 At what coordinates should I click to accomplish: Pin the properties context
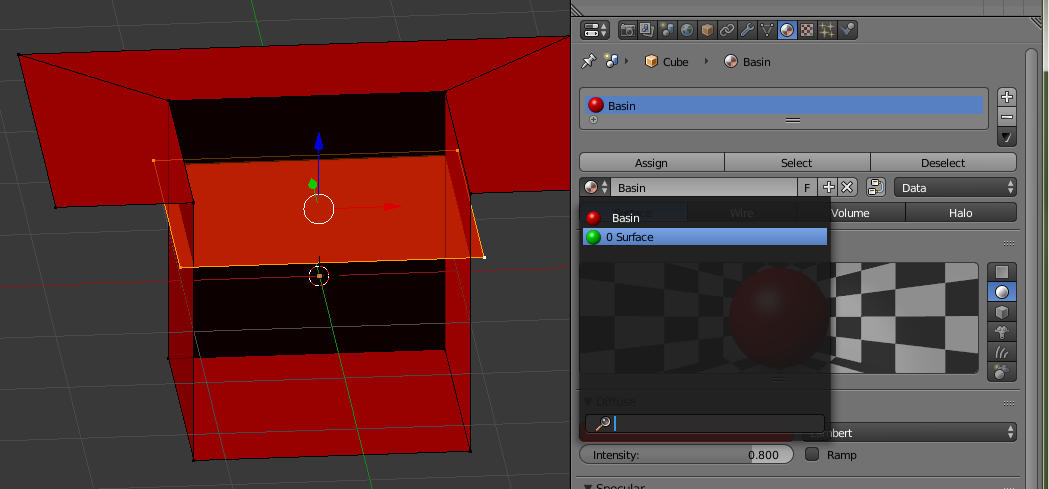pyautogui.click(x=589, y=62)
